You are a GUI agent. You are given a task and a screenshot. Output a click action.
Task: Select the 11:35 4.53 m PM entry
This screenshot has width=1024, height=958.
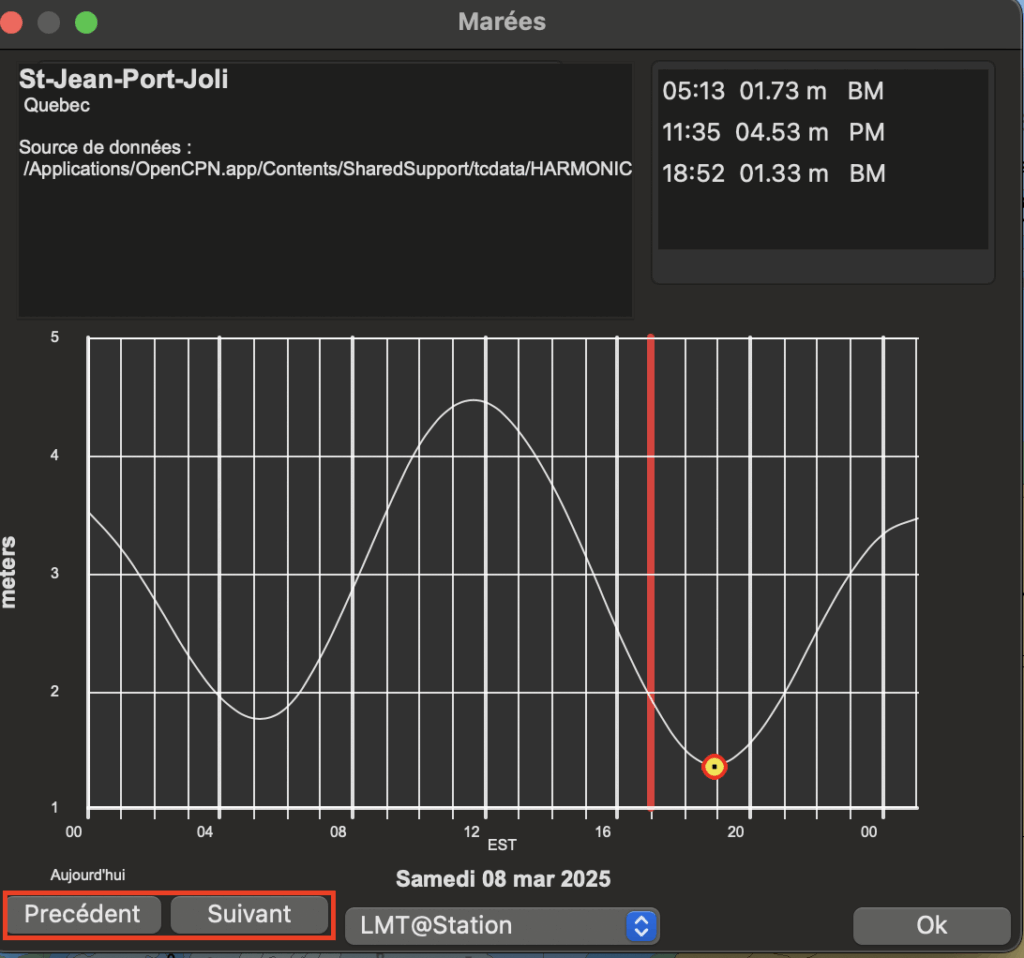[773, 132]
